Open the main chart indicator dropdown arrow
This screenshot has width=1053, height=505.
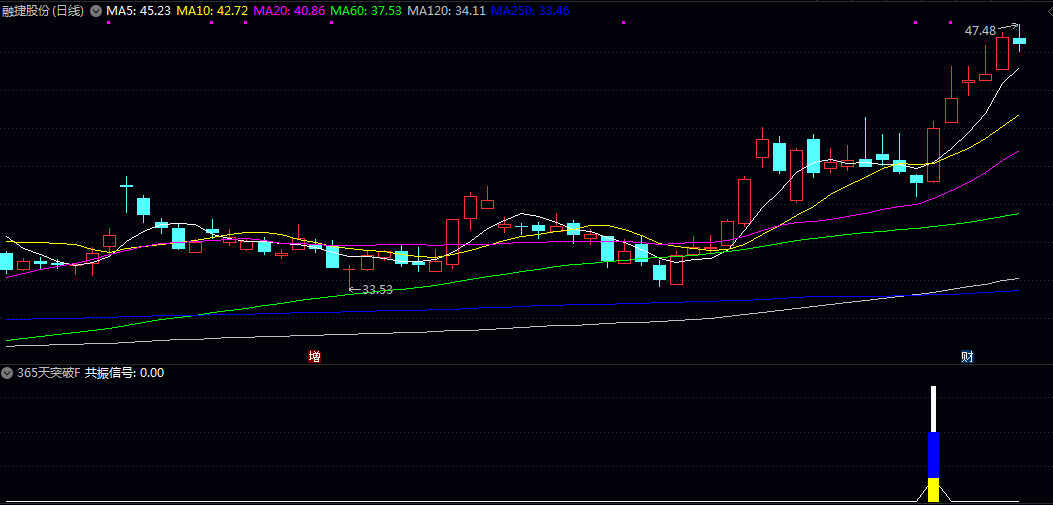coord(96,11)
